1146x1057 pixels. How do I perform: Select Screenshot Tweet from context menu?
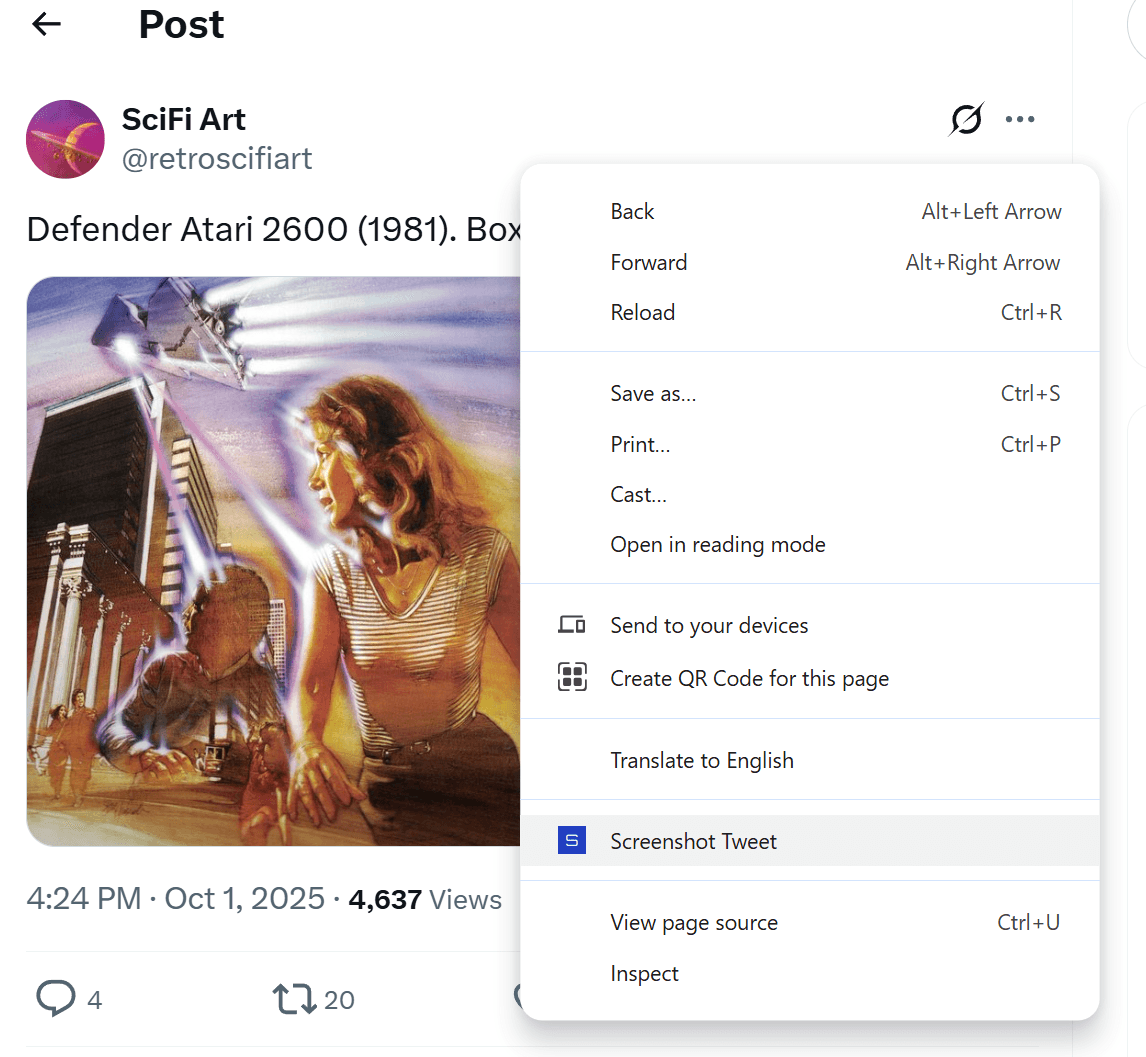click(694, 841)
